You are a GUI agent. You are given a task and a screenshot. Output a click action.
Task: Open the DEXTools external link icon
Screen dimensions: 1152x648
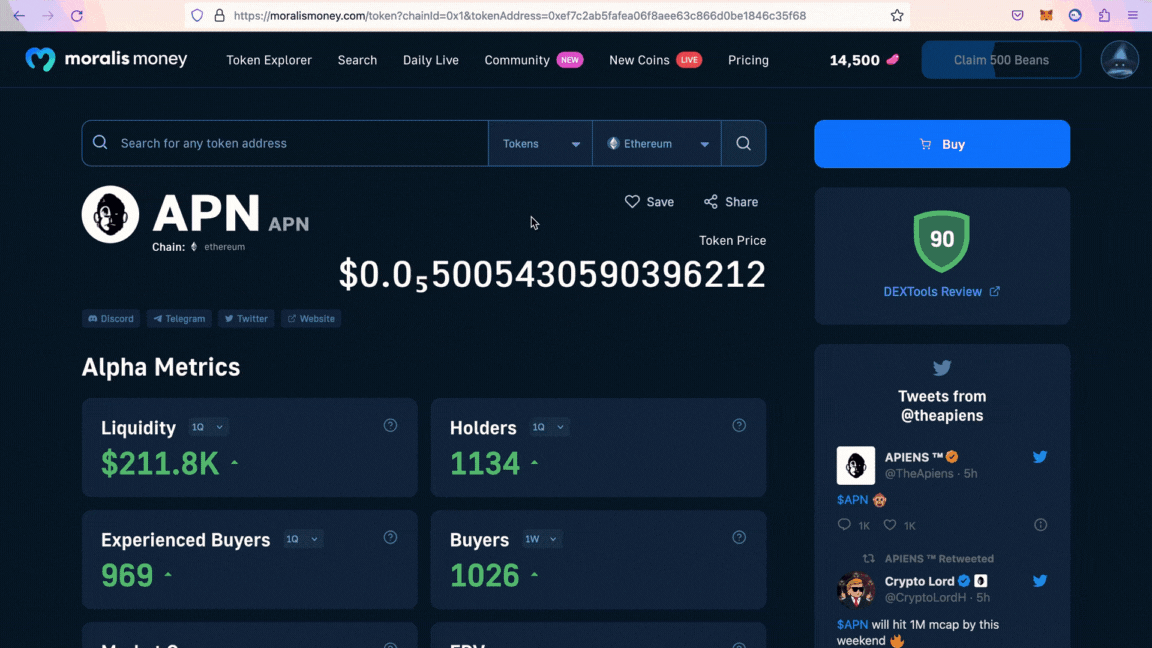[995, 292]
